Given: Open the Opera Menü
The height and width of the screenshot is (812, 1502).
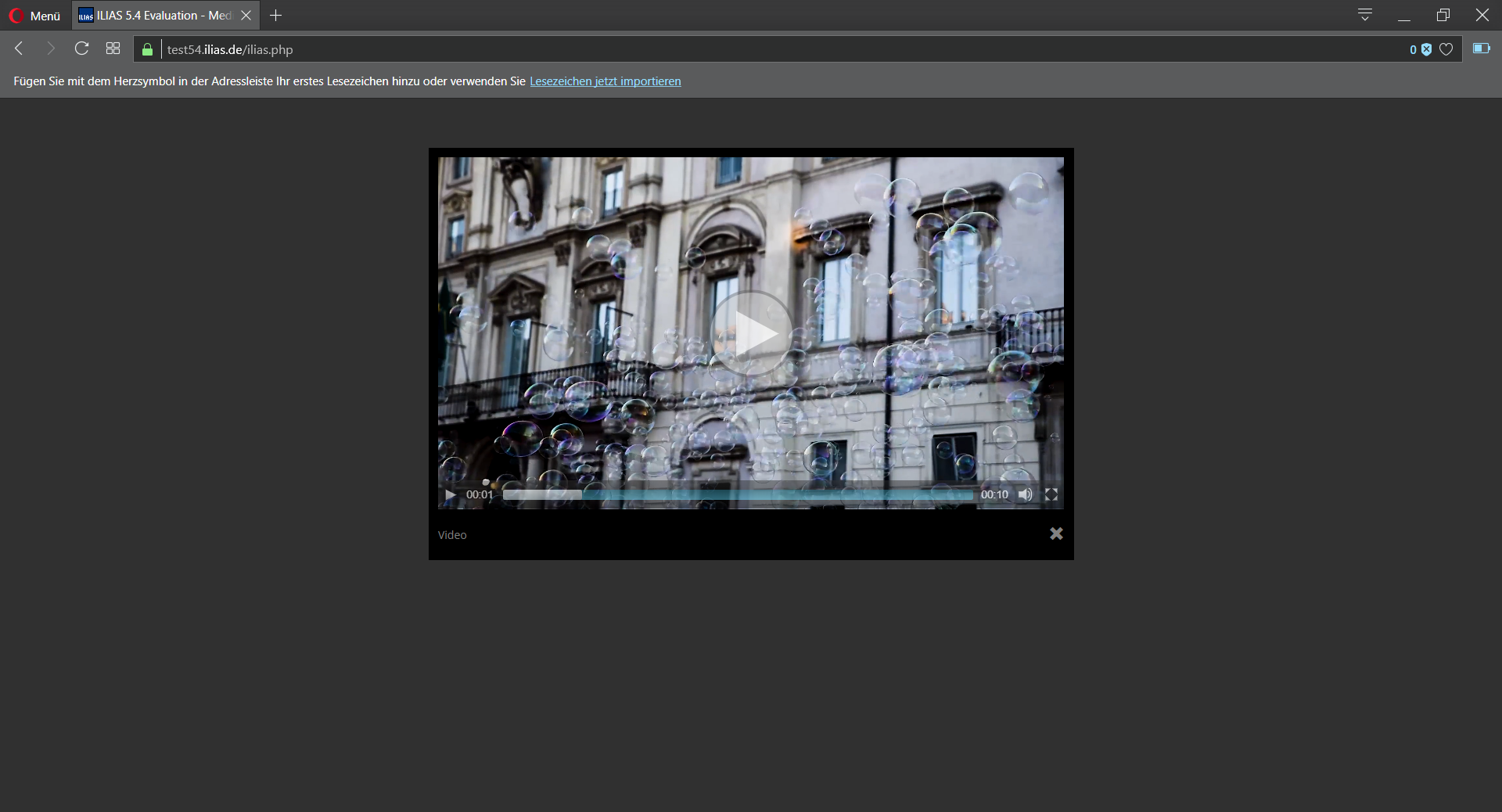Looking at the screenshot, I should (34, 16).
